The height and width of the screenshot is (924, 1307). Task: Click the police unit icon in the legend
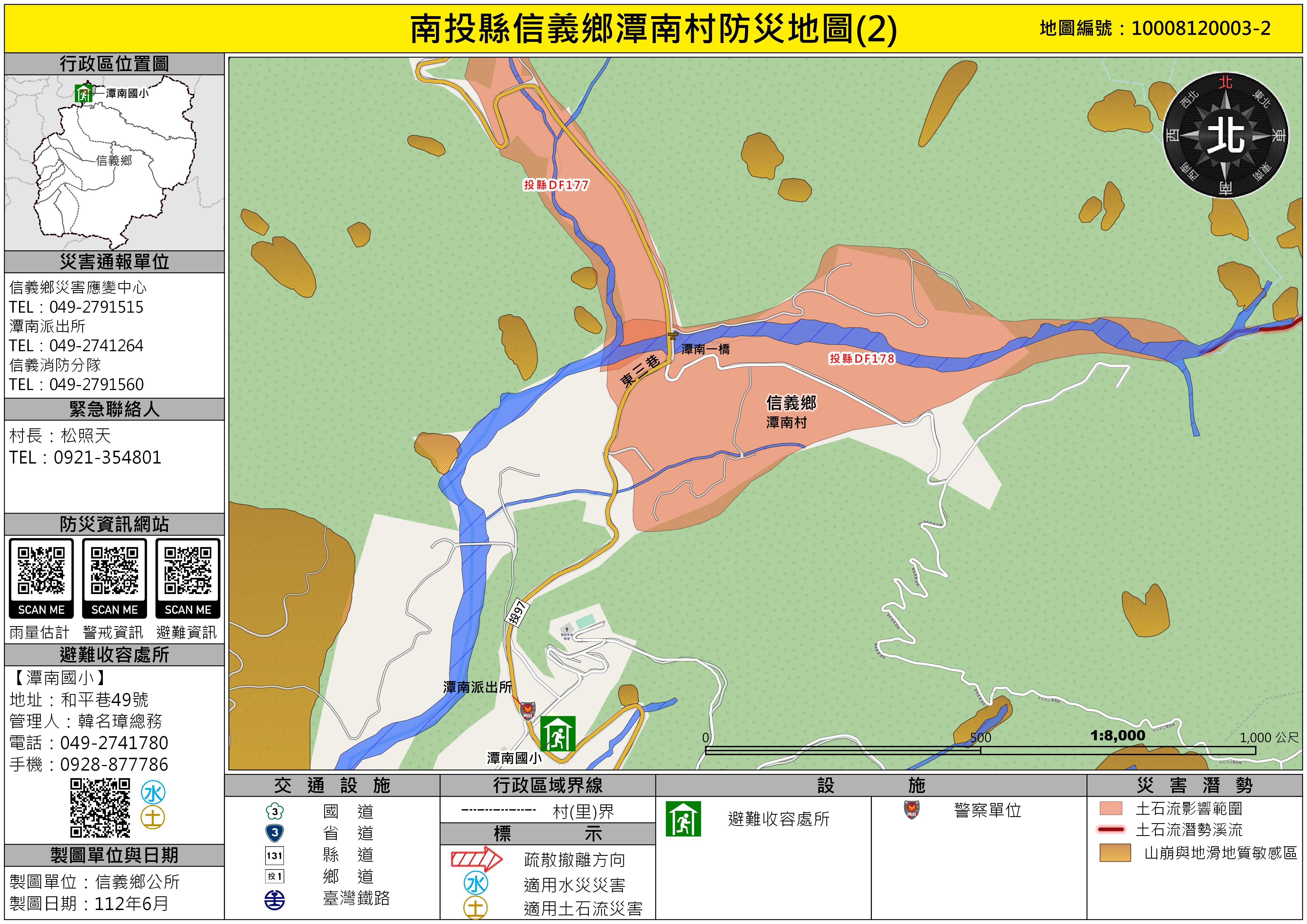coord(912,809)
